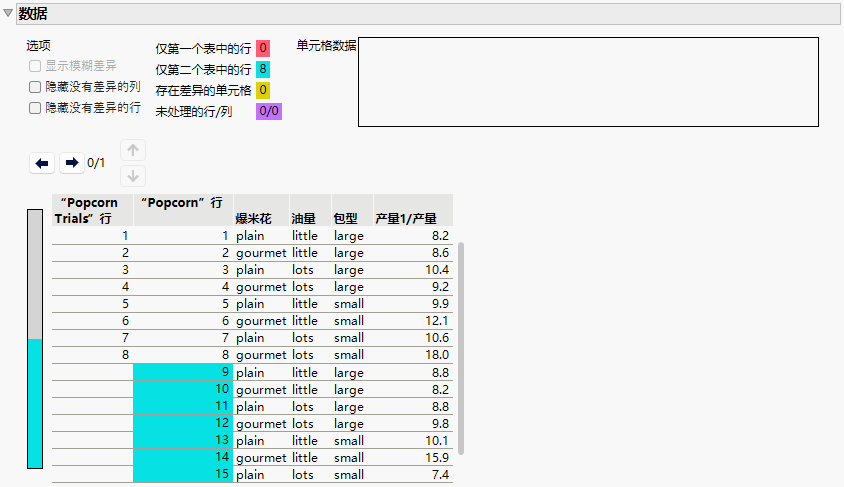Click the previous difference left arrow
The height and width of the screenshot is (487, 844).
click(x=42, y=163)
